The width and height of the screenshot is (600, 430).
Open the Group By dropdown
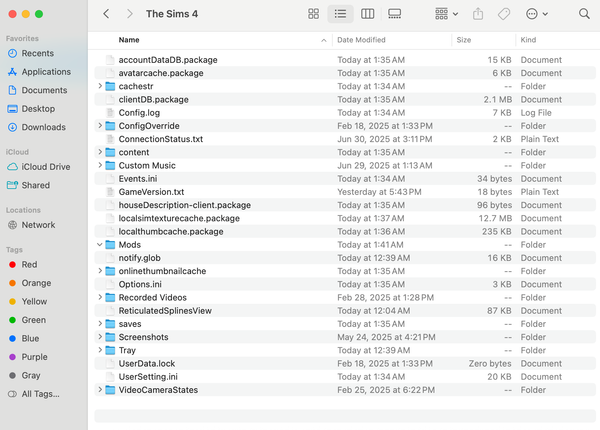coord(447,14)
